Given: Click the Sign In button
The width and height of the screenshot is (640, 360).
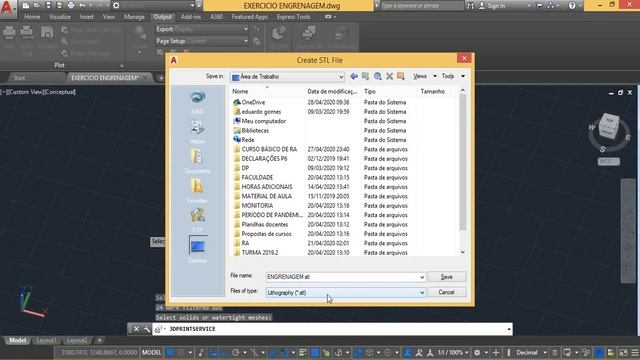Looking at the screenshot, I should pyautogui.click(x=492, y=6).
